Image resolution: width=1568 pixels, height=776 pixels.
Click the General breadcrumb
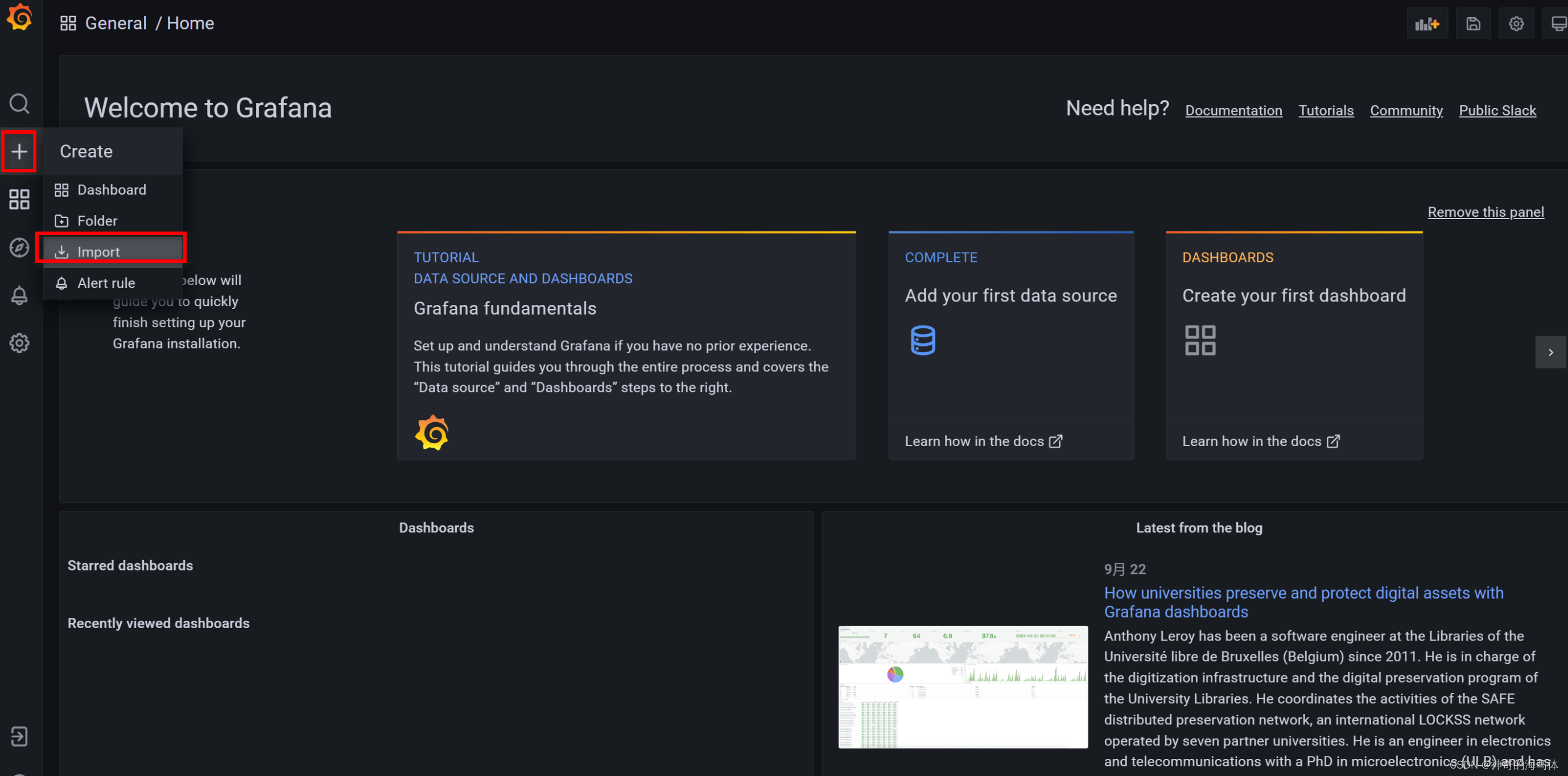click(115, 23)
